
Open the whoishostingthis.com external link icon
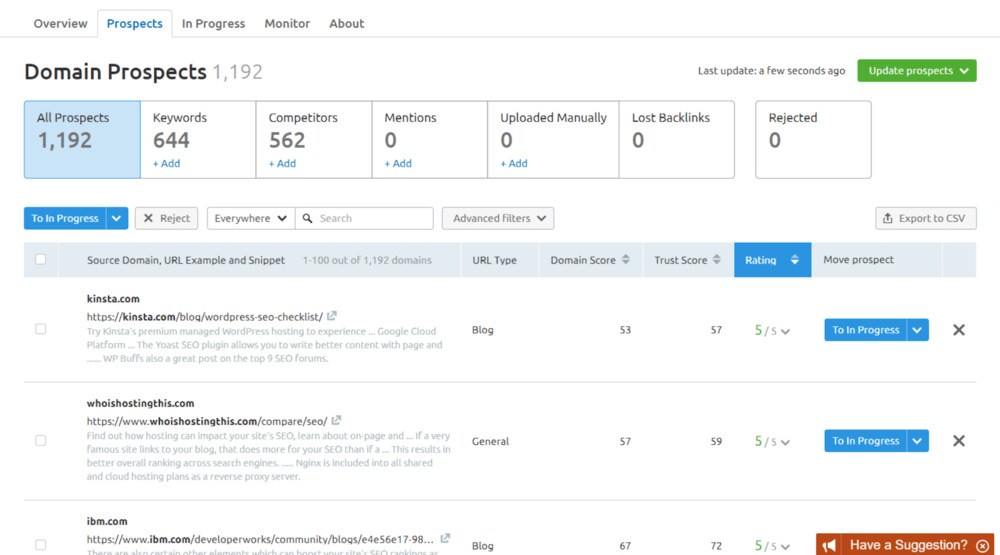336,420
